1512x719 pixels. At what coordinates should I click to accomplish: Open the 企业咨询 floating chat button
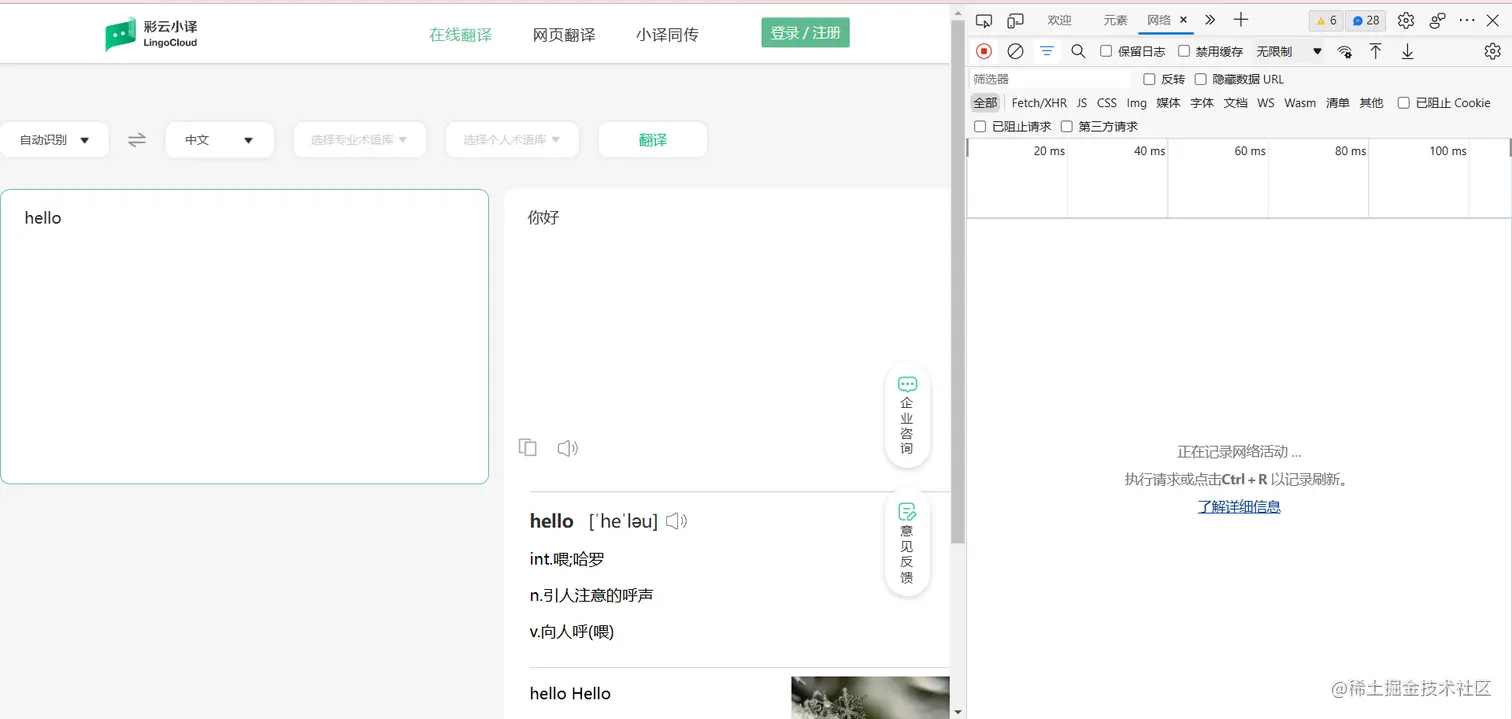(907, 416)
